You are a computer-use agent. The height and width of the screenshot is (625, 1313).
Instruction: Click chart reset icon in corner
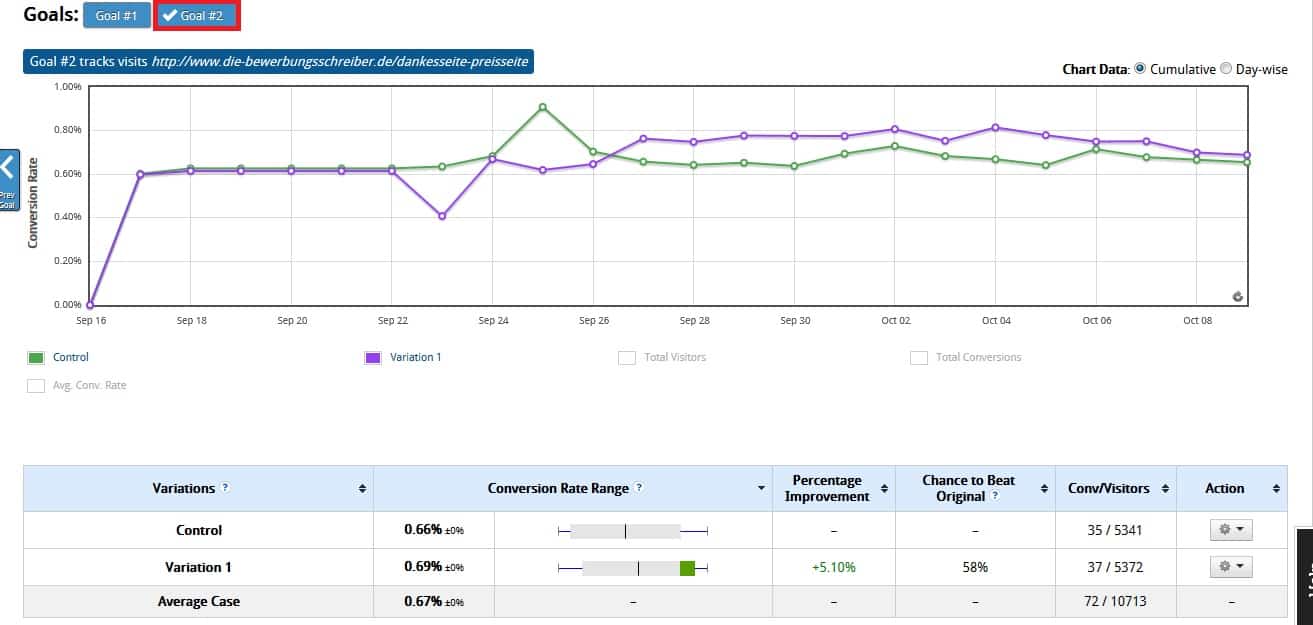tap(1238, 296)
